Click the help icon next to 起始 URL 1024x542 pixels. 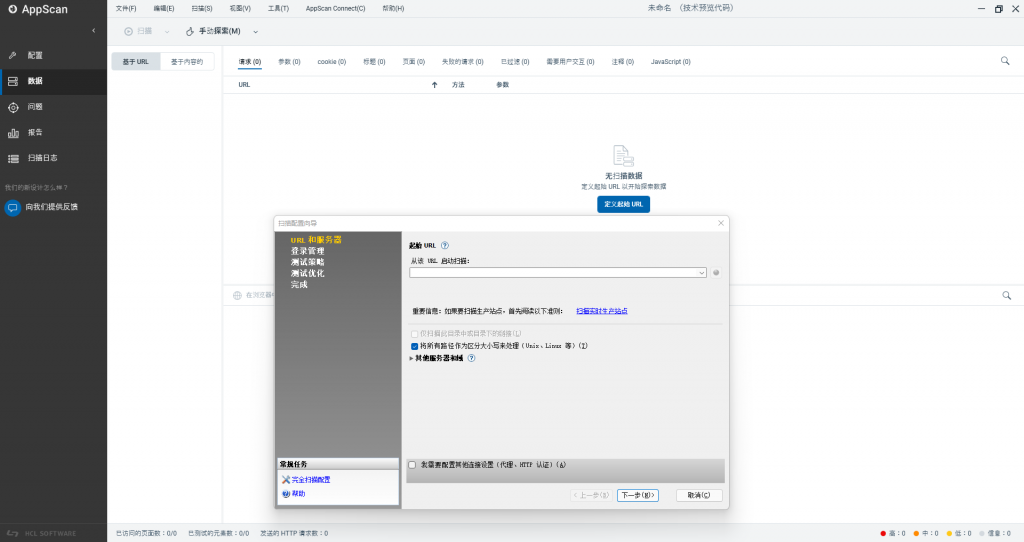(445, 246)
